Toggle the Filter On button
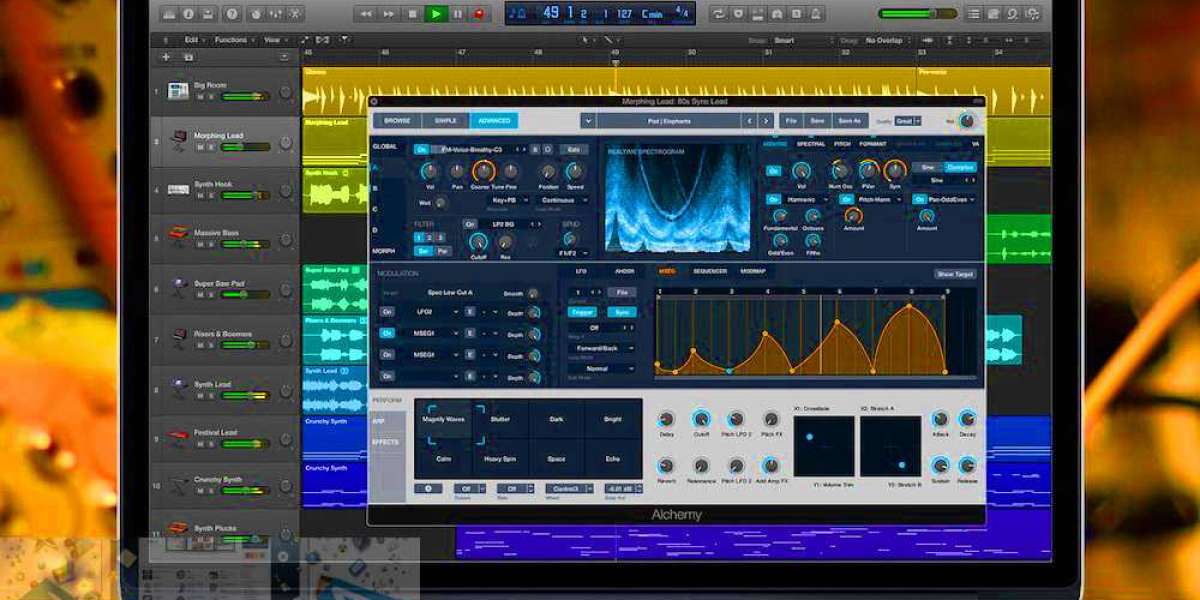This screenshot has width=1200, height=600. pos(469,224)
